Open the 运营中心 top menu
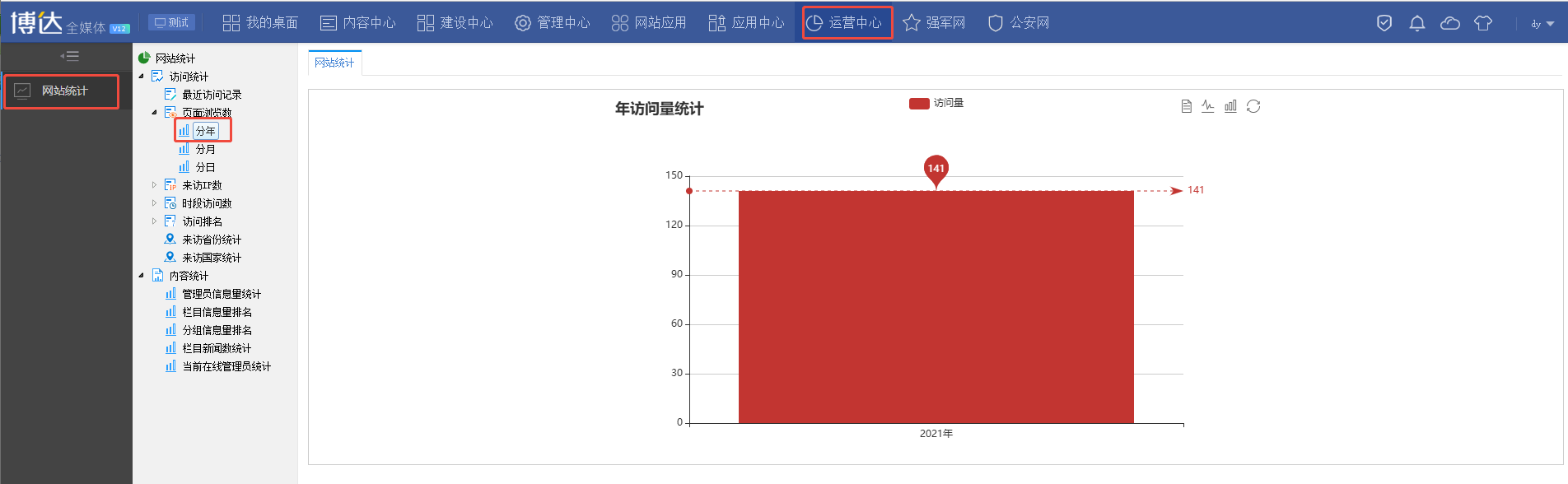This screenshot has height=484, width=1568. pos(847,23)
